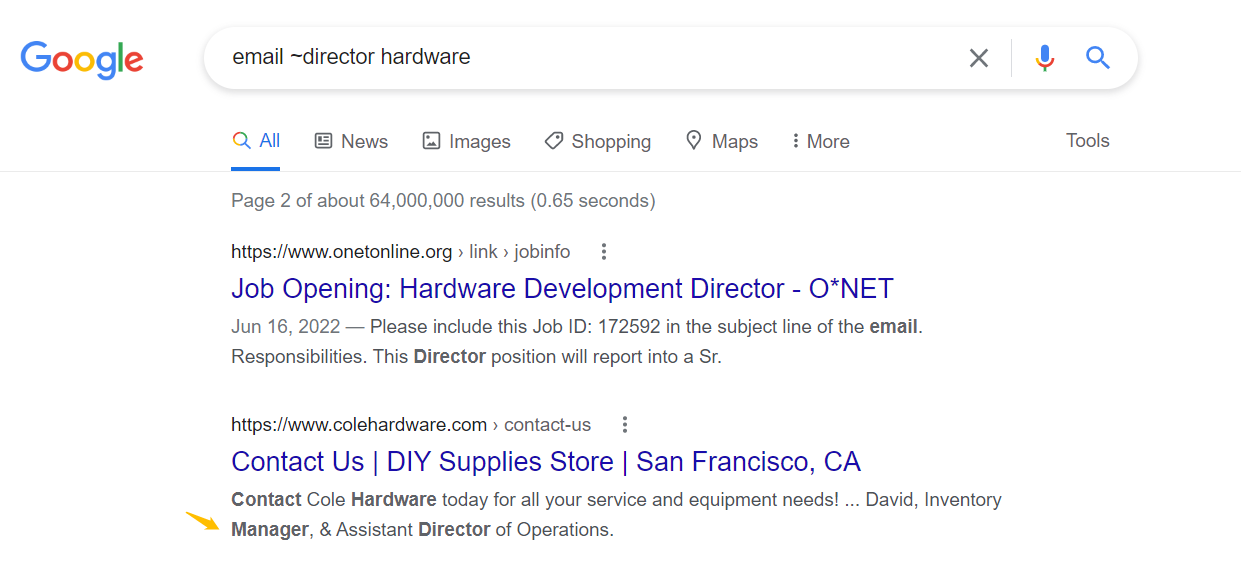
Task: Open 'Job Opening: Hardware Development Director - O*NET' link
Action: tap(562, 289)
